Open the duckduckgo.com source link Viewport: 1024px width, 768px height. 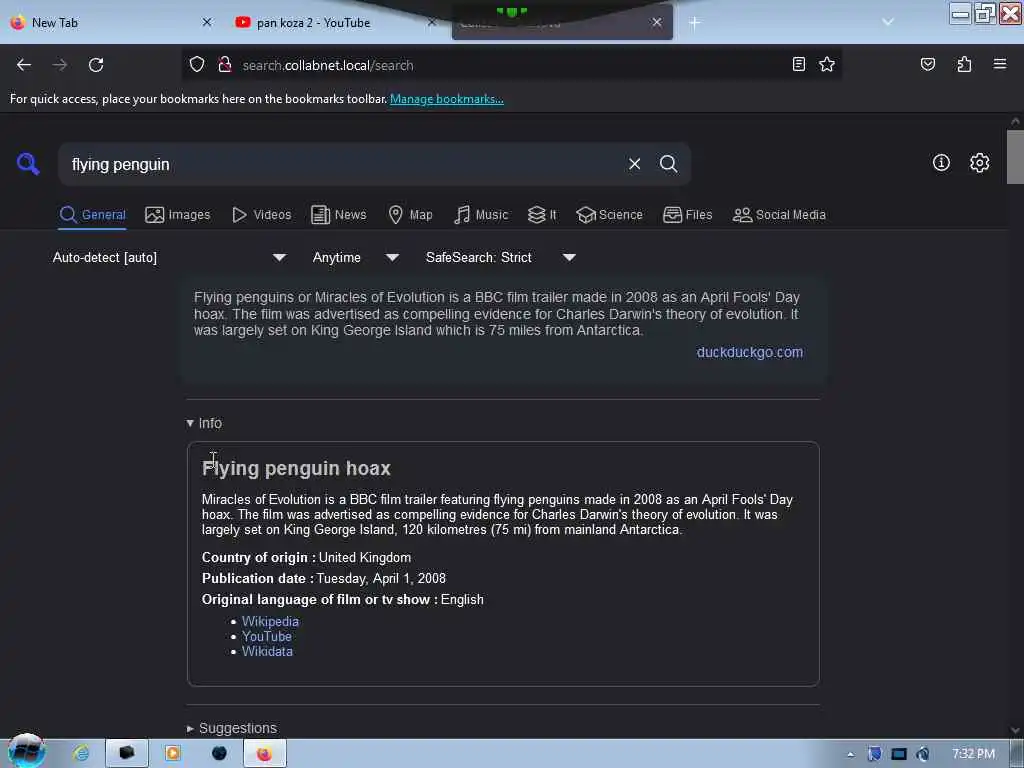[750, 352]
